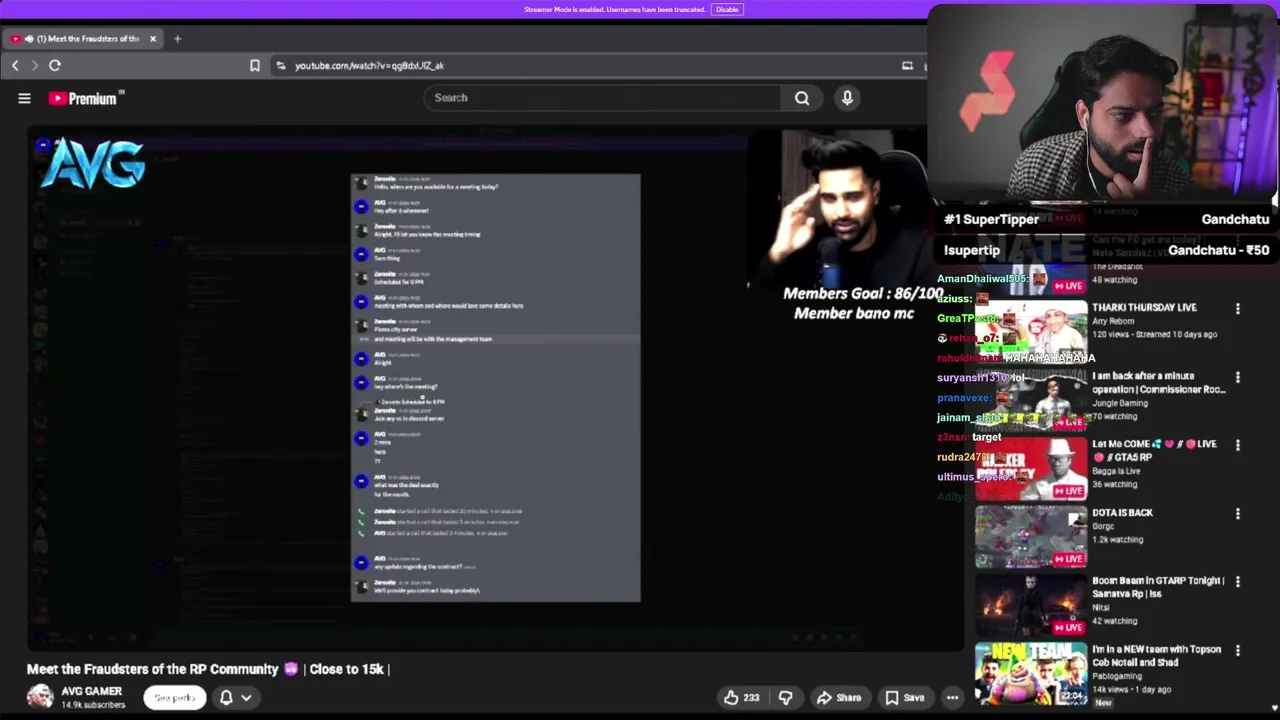The height and width of the screenshot is (720, 1280).
Task: Open options for NEW team Topson video
Action: point(1237,651)
